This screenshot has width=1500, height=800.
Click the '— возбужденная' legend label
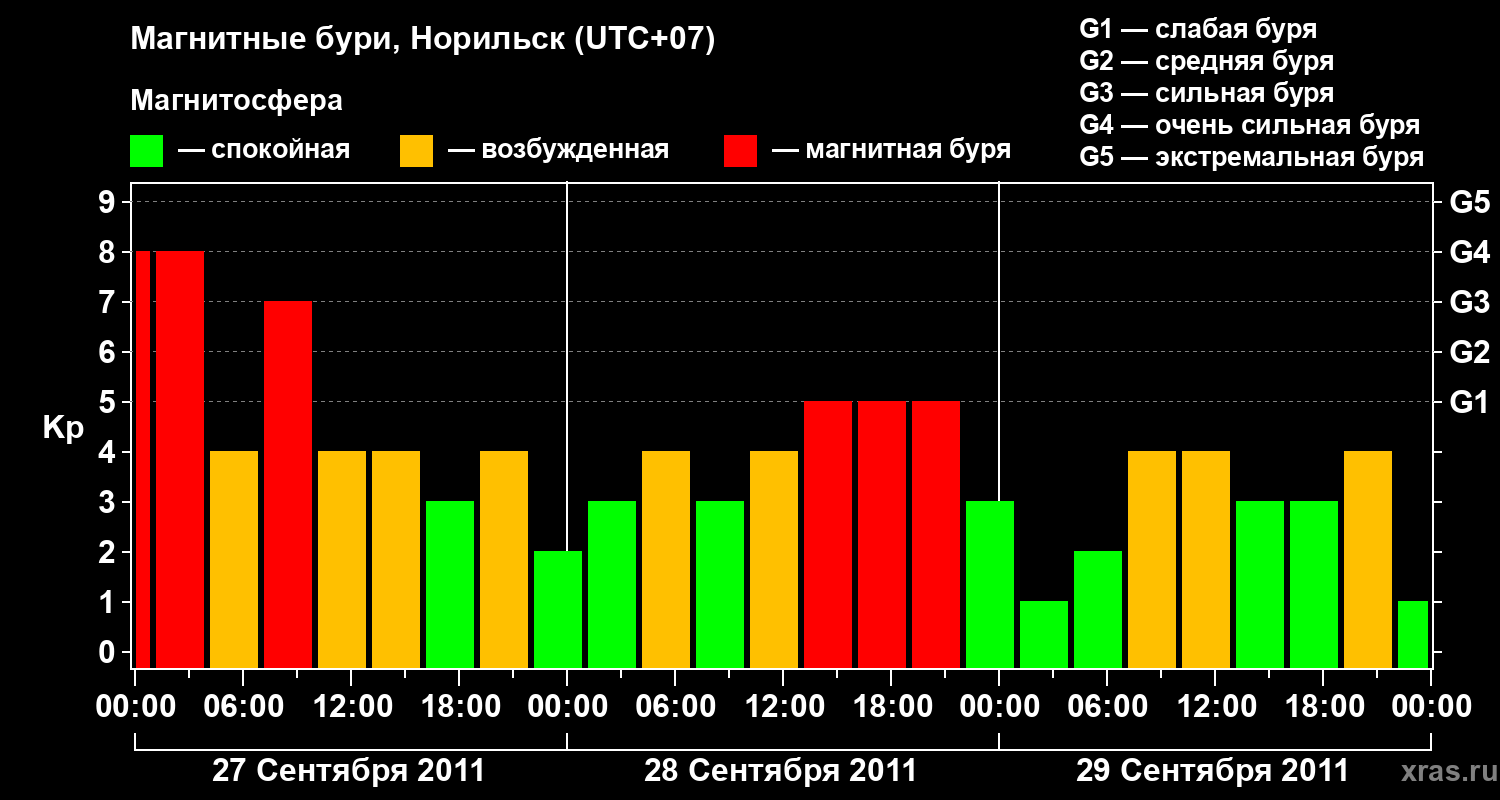[558, 150]
